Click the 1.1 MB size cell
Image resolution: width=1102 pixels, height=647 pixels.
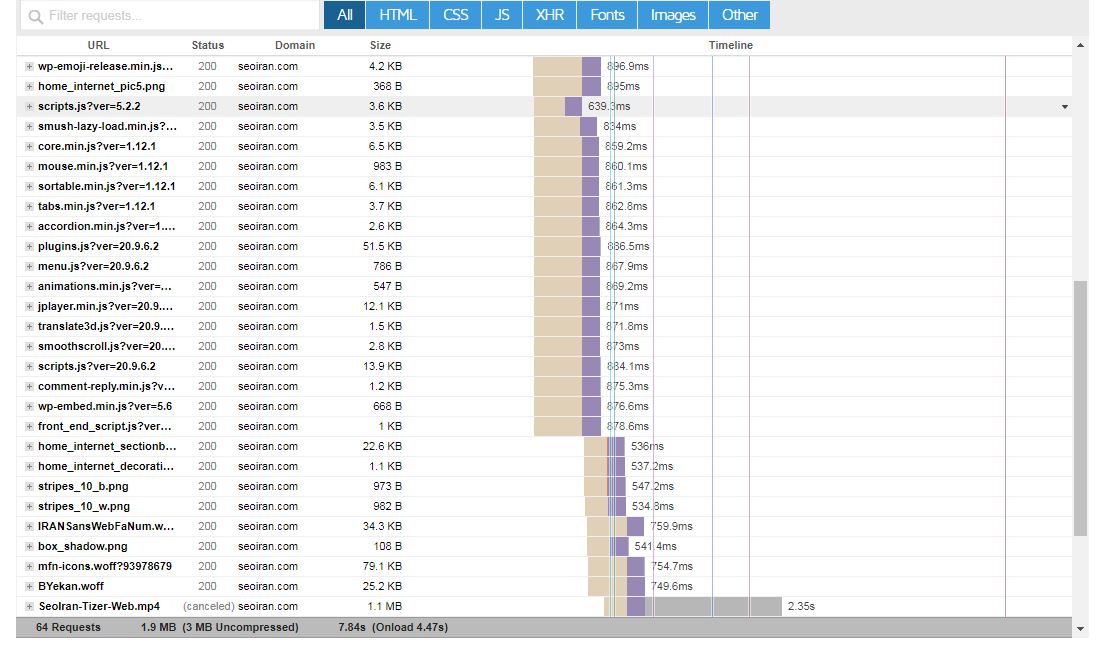tap(385, 606)
